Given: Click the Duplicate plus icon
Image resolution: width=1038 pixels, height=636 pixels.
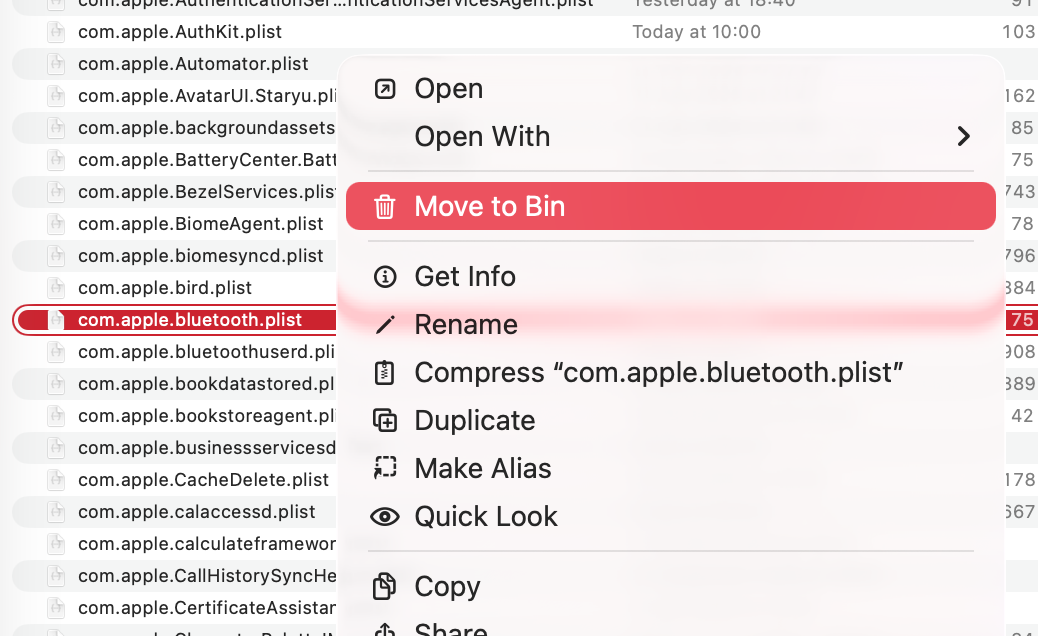Looking at the screenshot, I should (x=385, y=421).
